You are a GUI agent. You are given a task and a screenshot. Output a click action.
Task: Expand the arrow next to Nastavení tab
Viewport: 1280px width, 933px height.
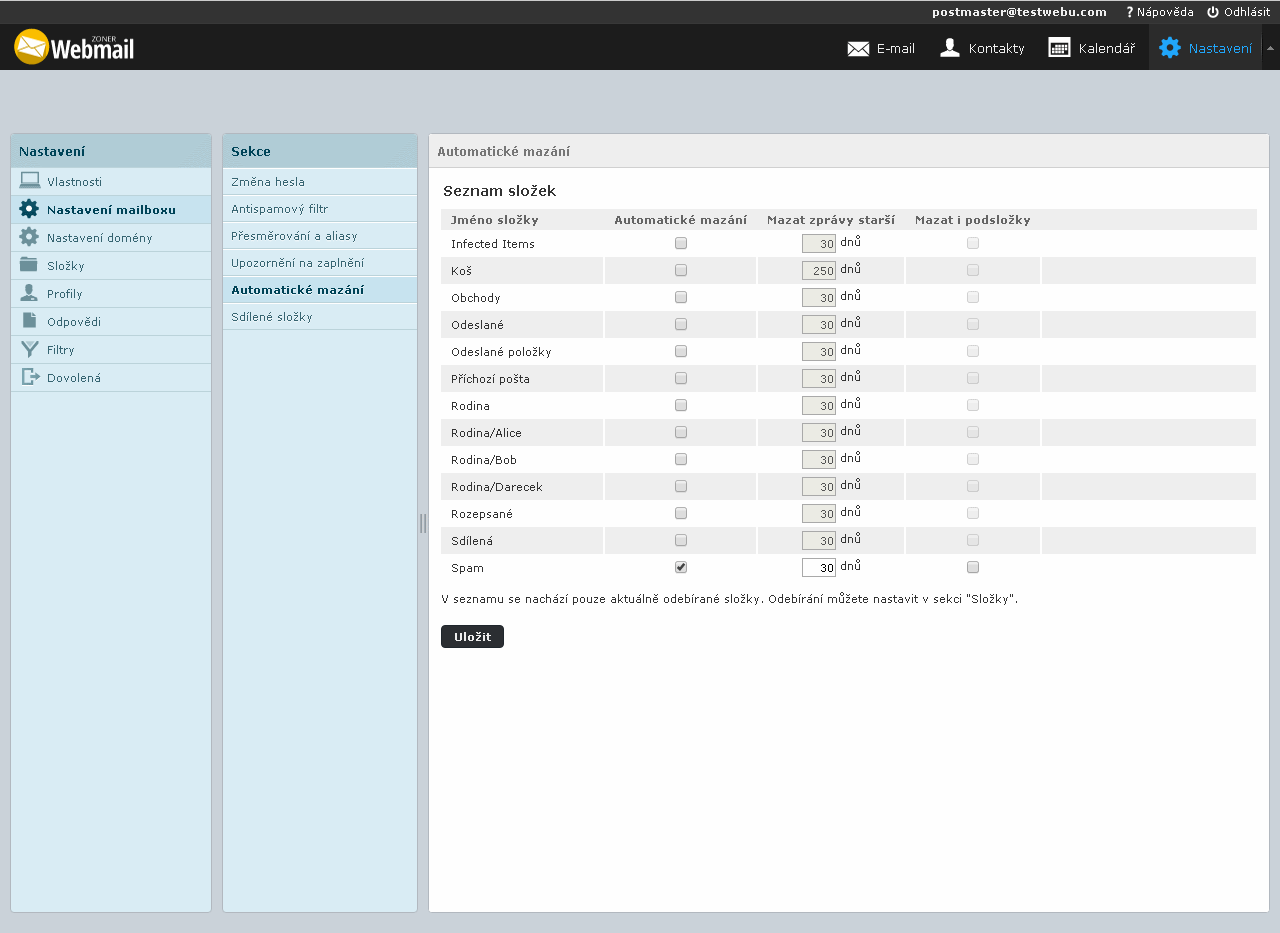[x=1270, y=48]
